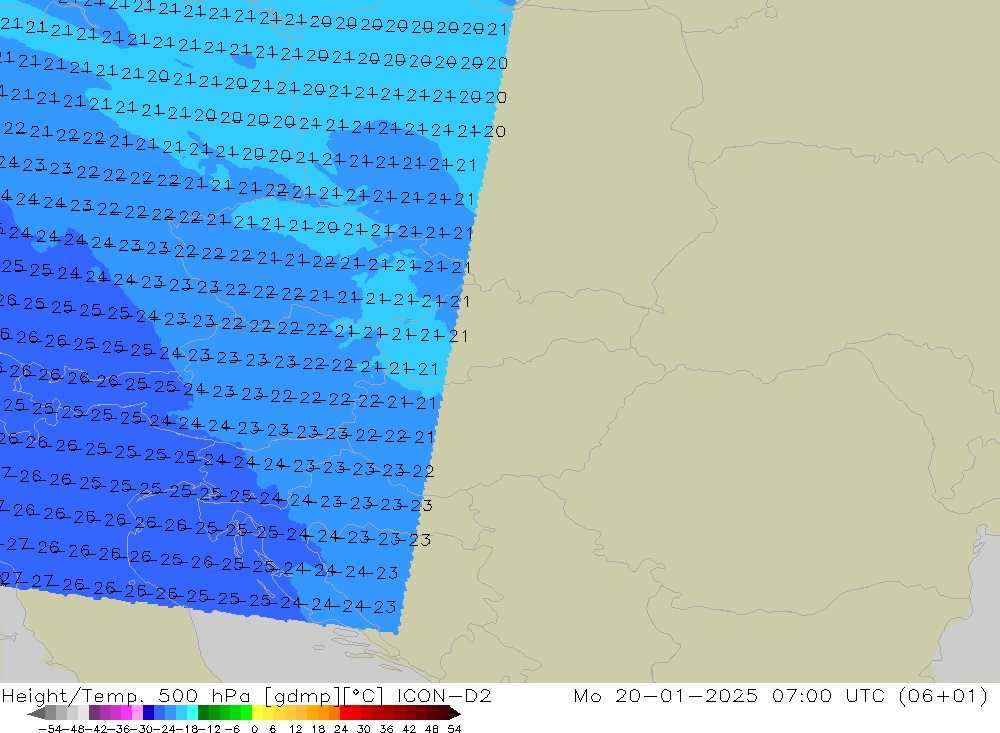Click the dark blue legend color swatch
The height and width of the screenshot is (733, 1000).
coord(148,713)
